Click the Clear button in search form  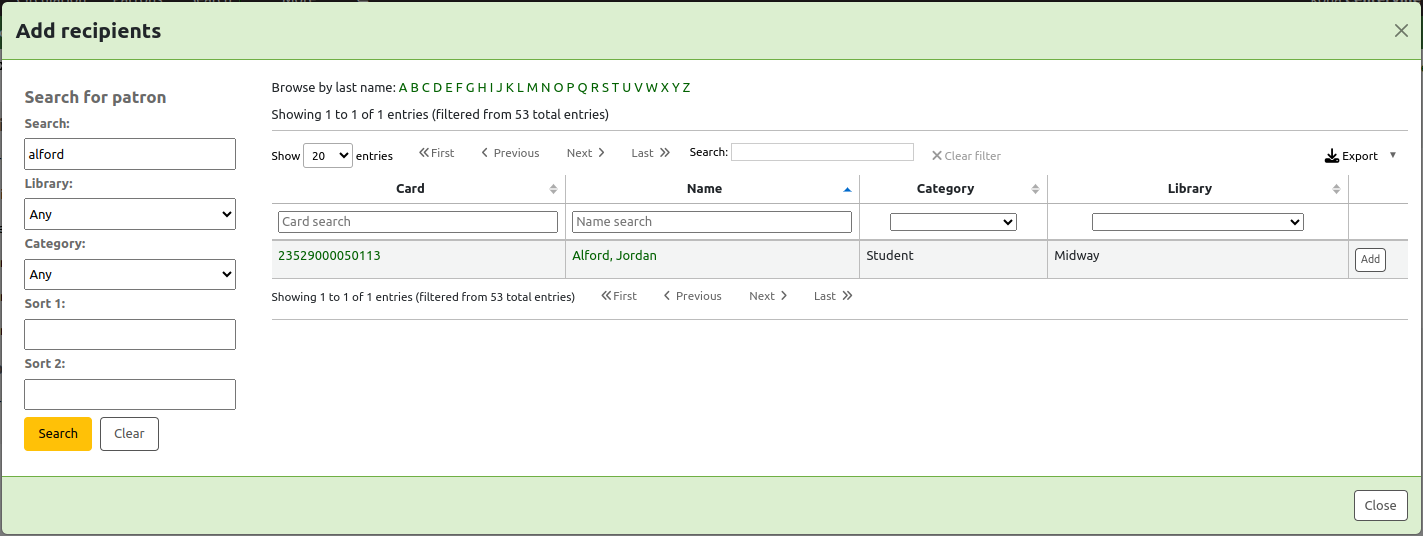(x=129, y=434)
